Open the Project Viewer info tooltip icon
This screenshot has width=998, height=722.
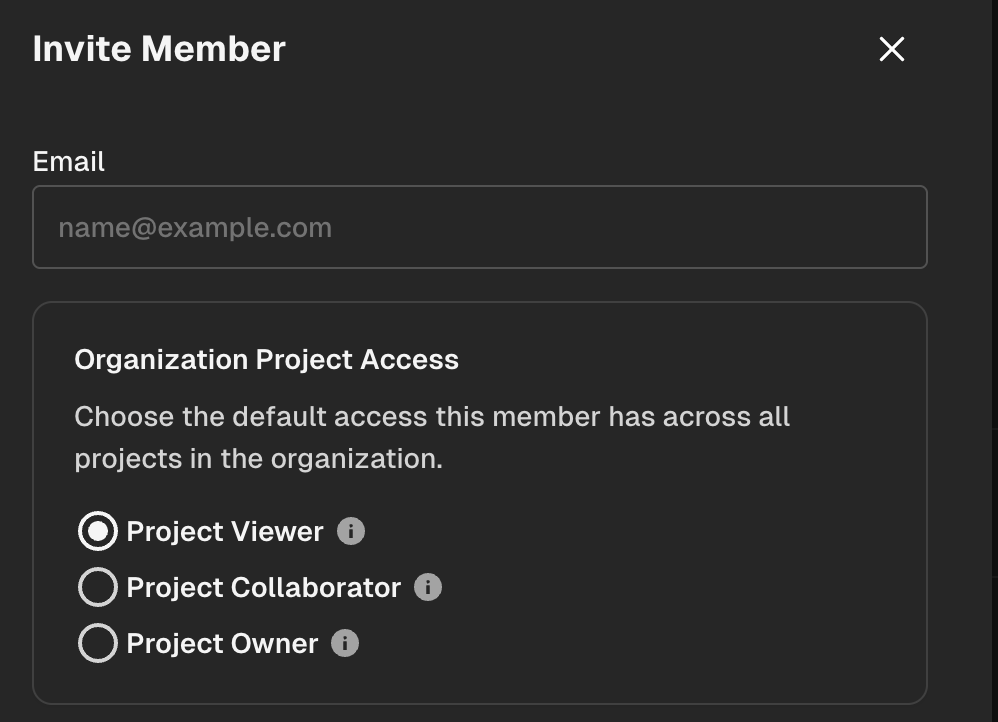point(350,531)
